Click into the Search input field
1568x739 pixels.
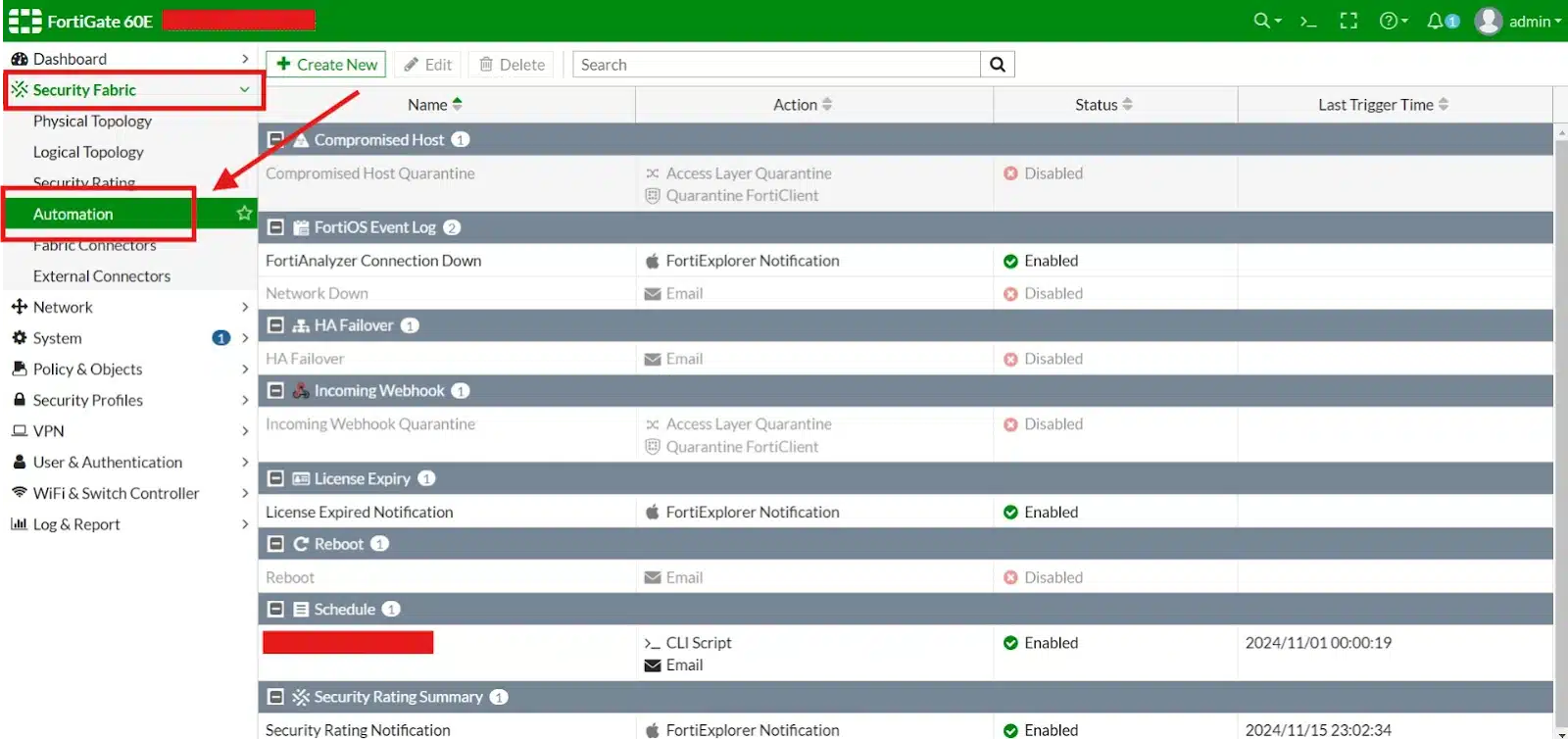point(776,65)
